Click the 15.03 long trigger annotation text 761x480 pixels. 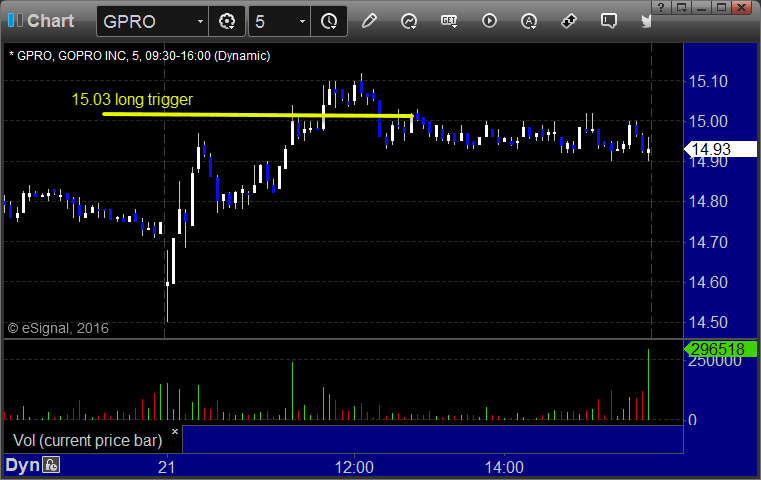click(x=132, y=99)
